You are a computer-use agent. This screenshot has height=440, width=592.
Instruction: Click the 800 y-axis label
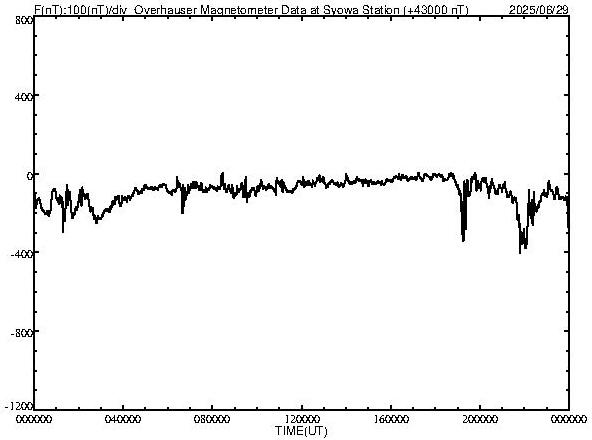[24, 20]
